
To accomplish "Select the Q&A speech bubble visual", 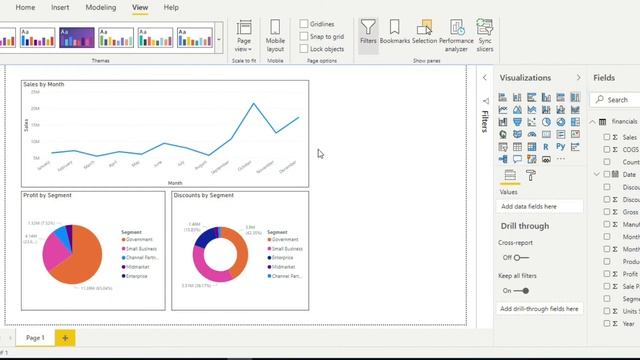I will click(x=517, y=159).
